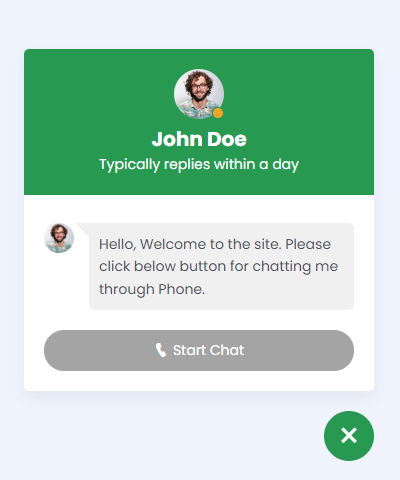The height and width of the screenshot is (480, 400).
Task: Click the orange status dot on avatar
Action: click(218, 113)
